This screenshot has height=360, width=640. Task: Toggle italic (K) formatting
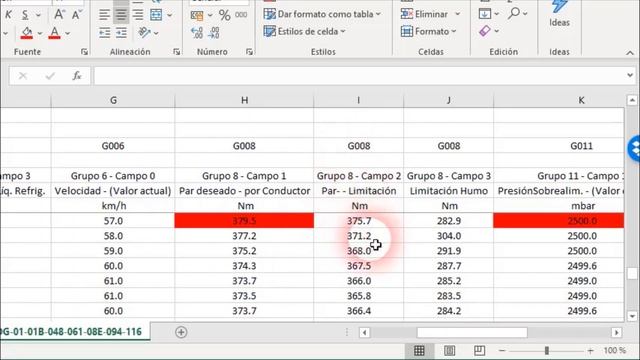click(x=8, y=15)
